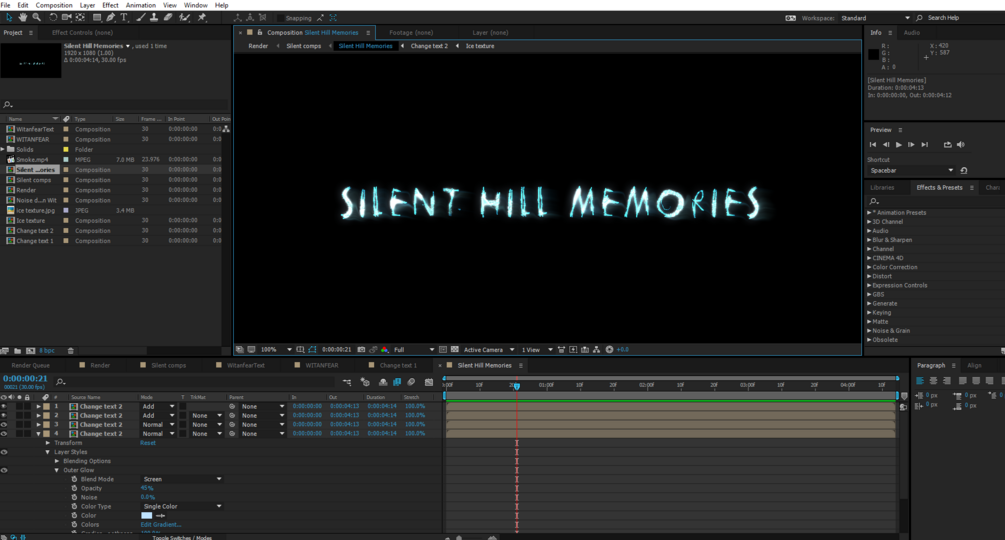Hide layer 3 Change text 2

(4, 424)
